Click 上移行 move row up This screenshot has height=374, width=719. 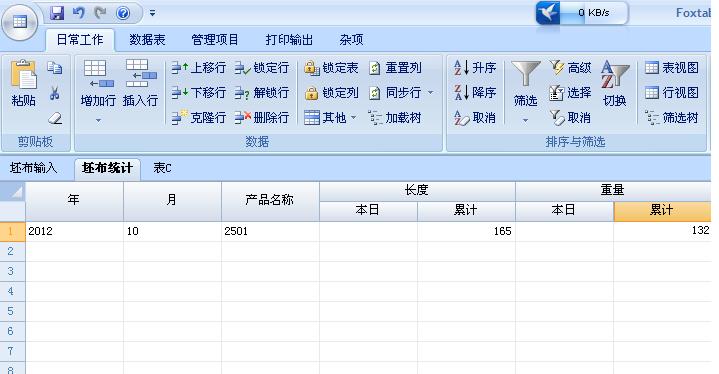click(199, 68)
